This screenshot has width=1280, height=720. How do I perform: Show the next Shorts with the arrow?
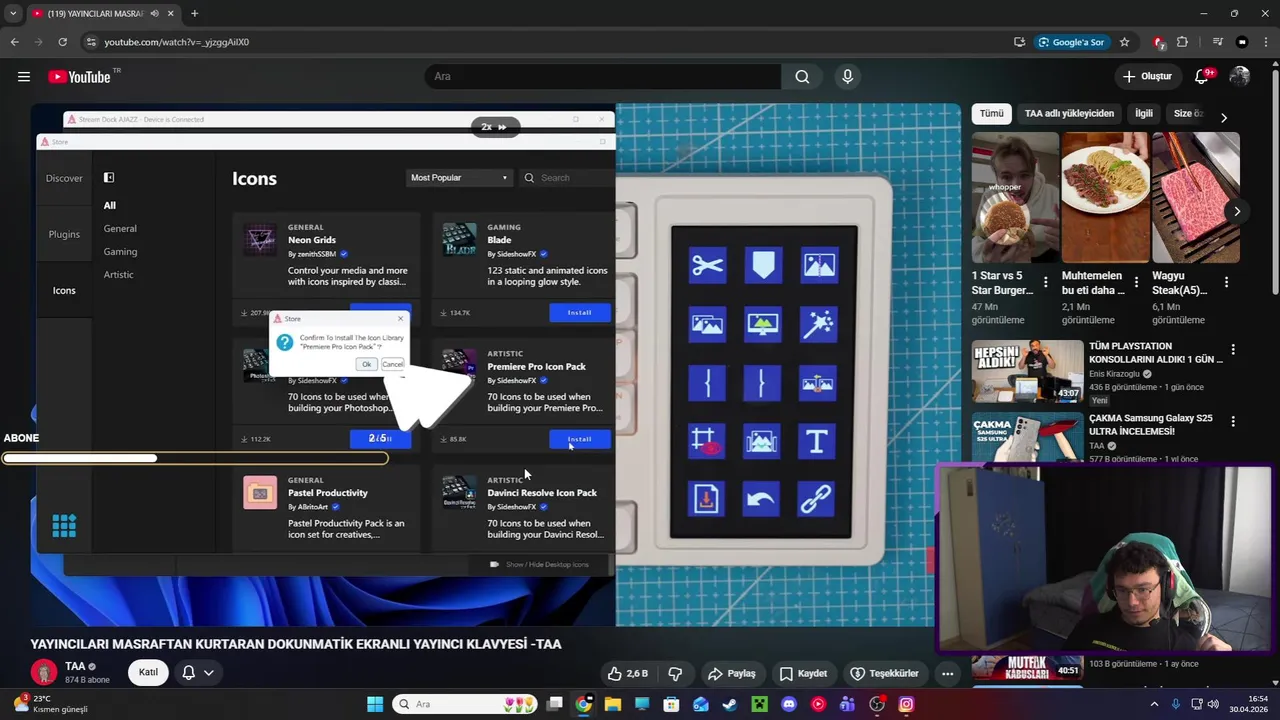1237,211
